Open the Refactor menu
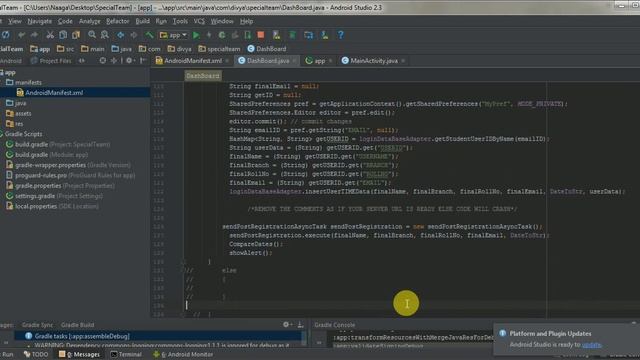This screenshot has width=640, height=360. point(118,21)
